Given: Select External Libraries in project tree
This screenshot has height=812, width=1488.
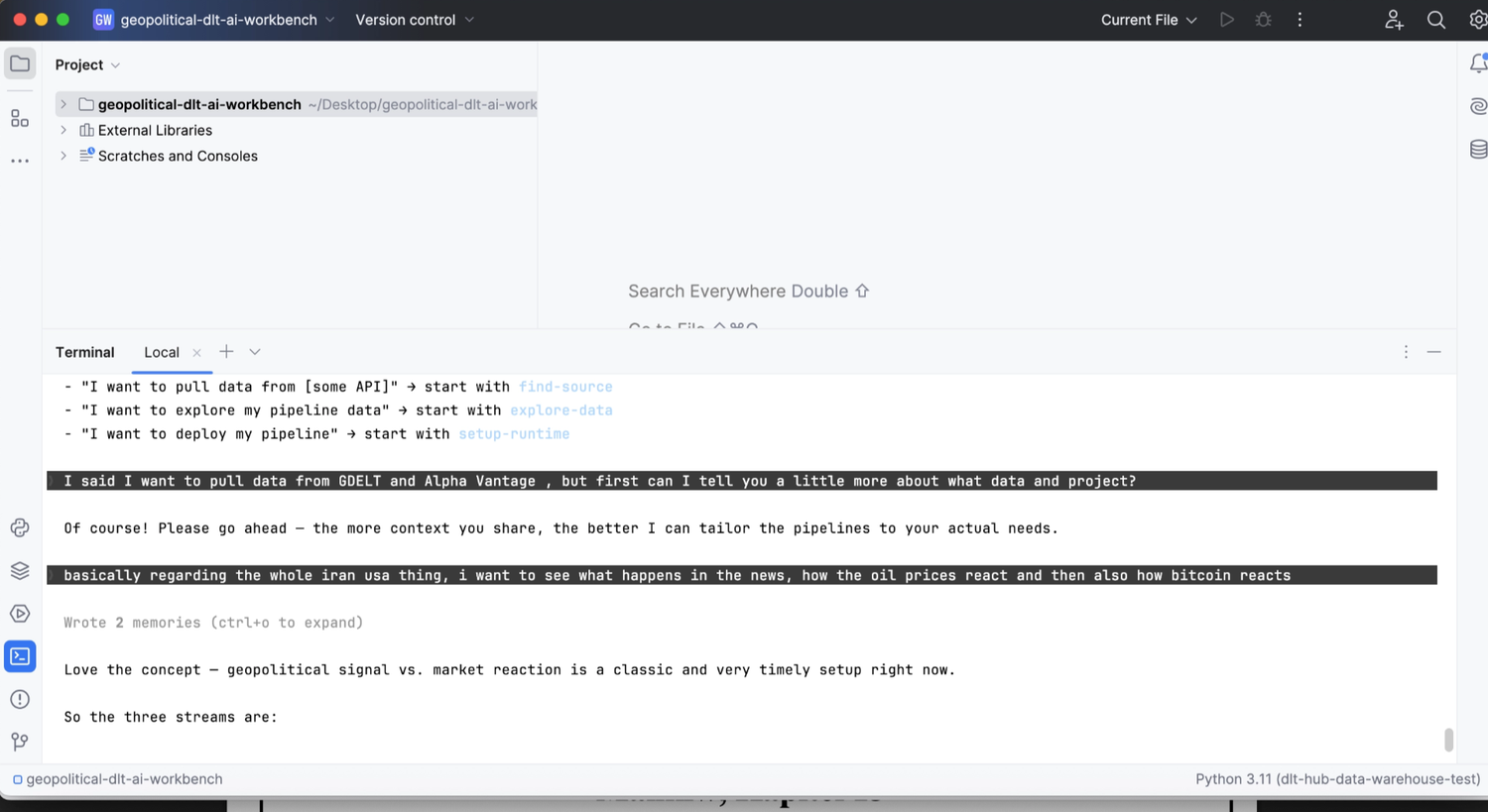Looking at the screenshot, I should tap(155, 130).
